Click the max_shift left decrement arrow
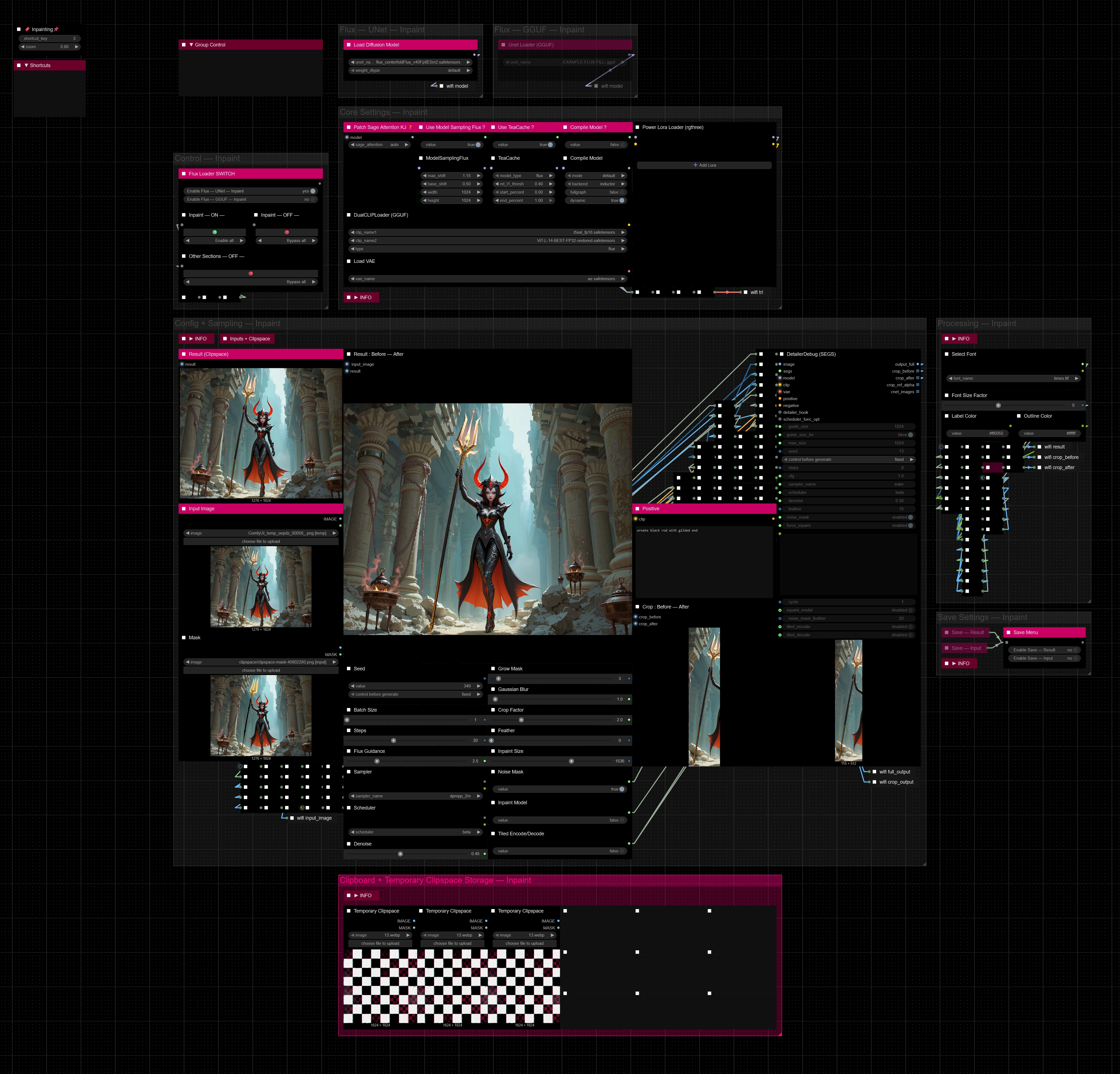 (424, 176)
